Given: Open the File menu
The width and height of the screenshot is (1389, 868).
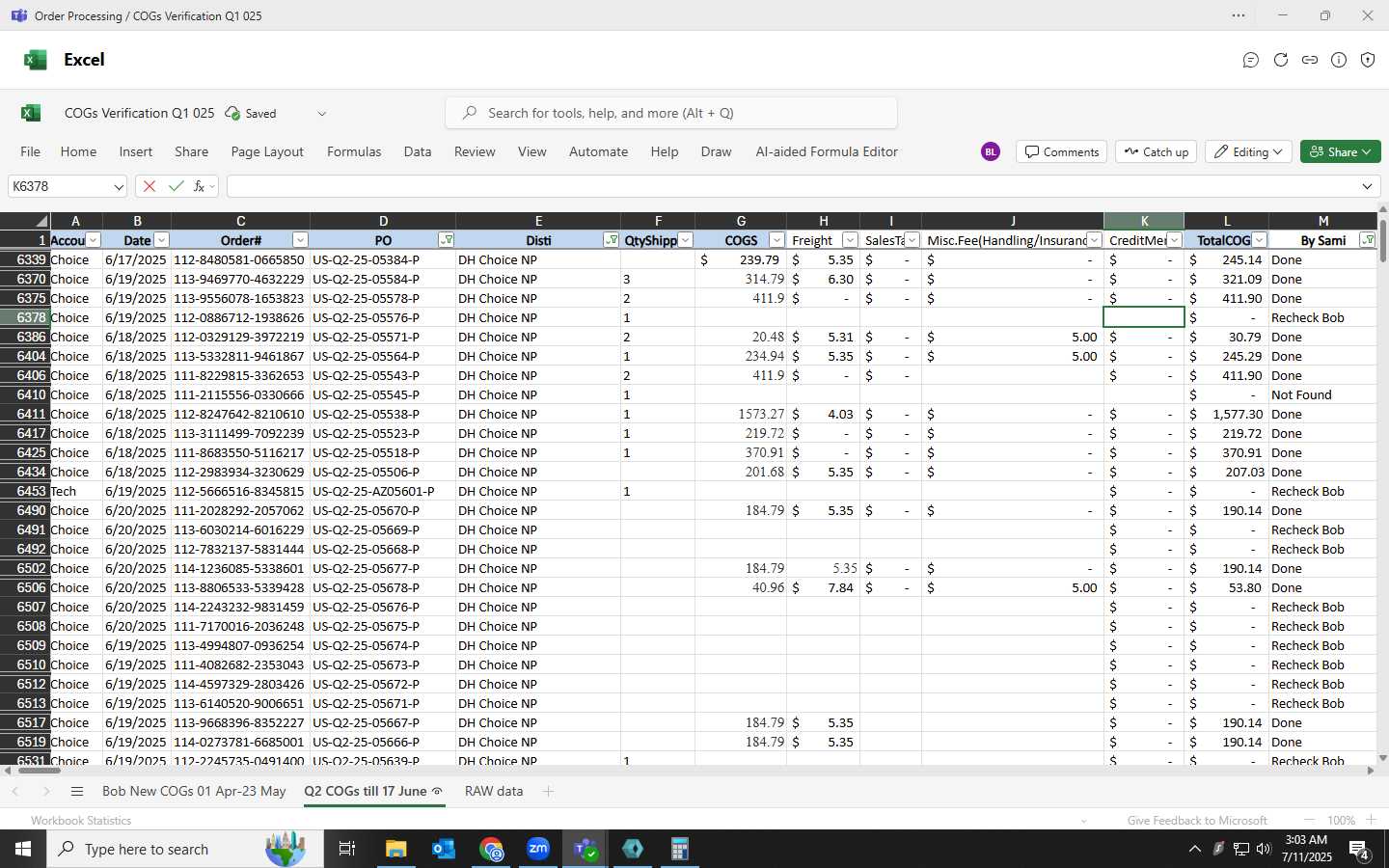Looking at the screenshot, I should click(x=31, y=151).
